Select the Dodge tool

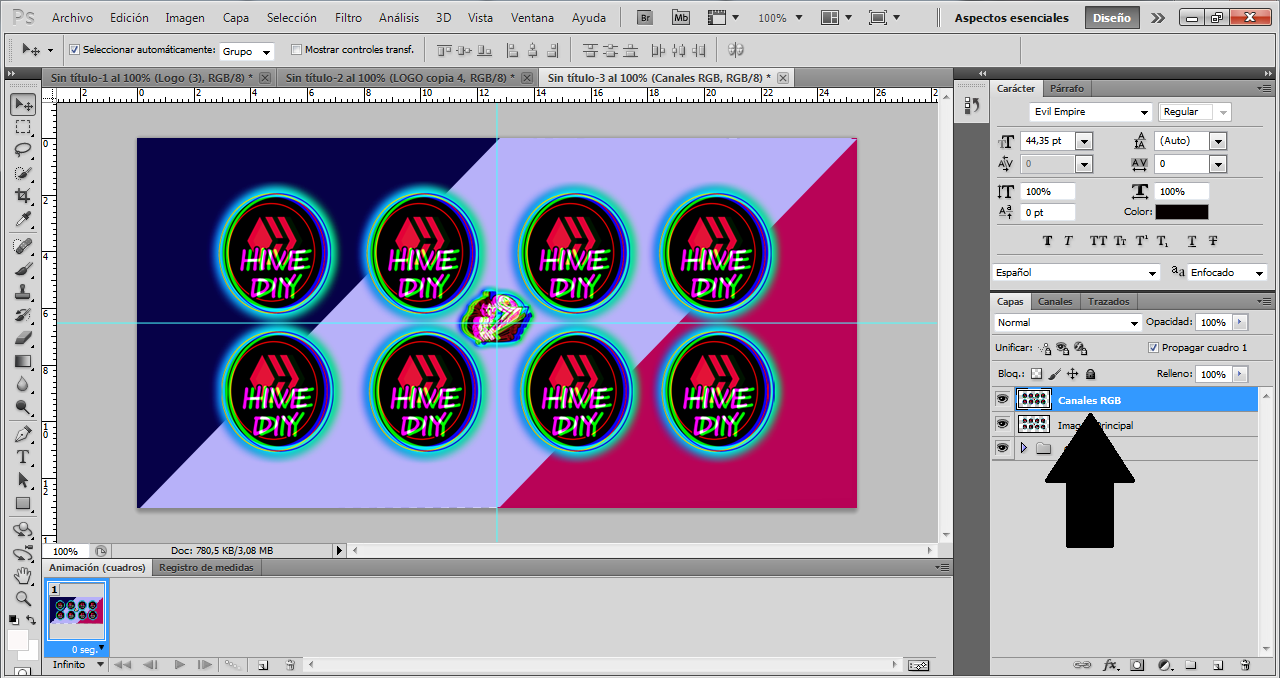[x=23, y=407]
